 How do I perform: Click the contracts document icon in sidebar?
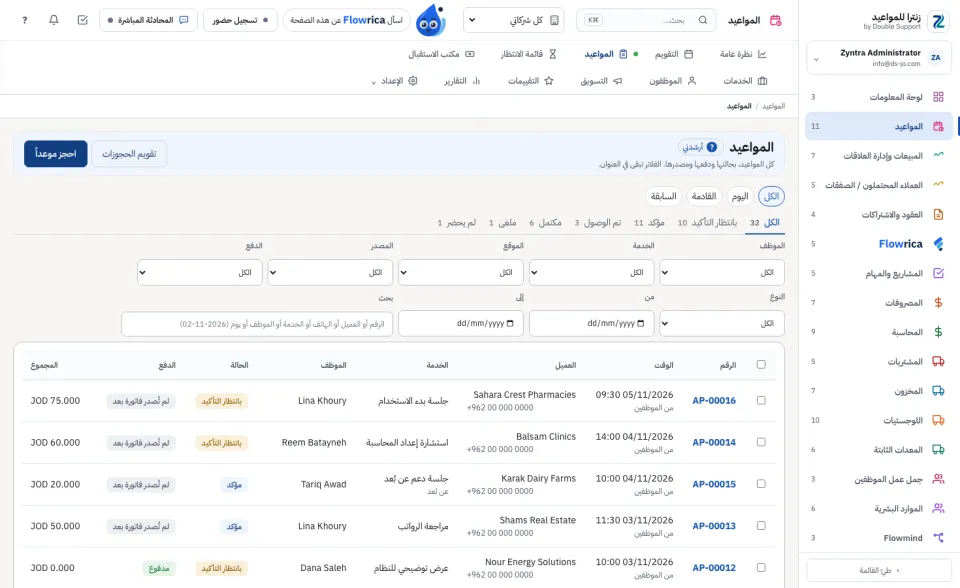pos(938,214)
